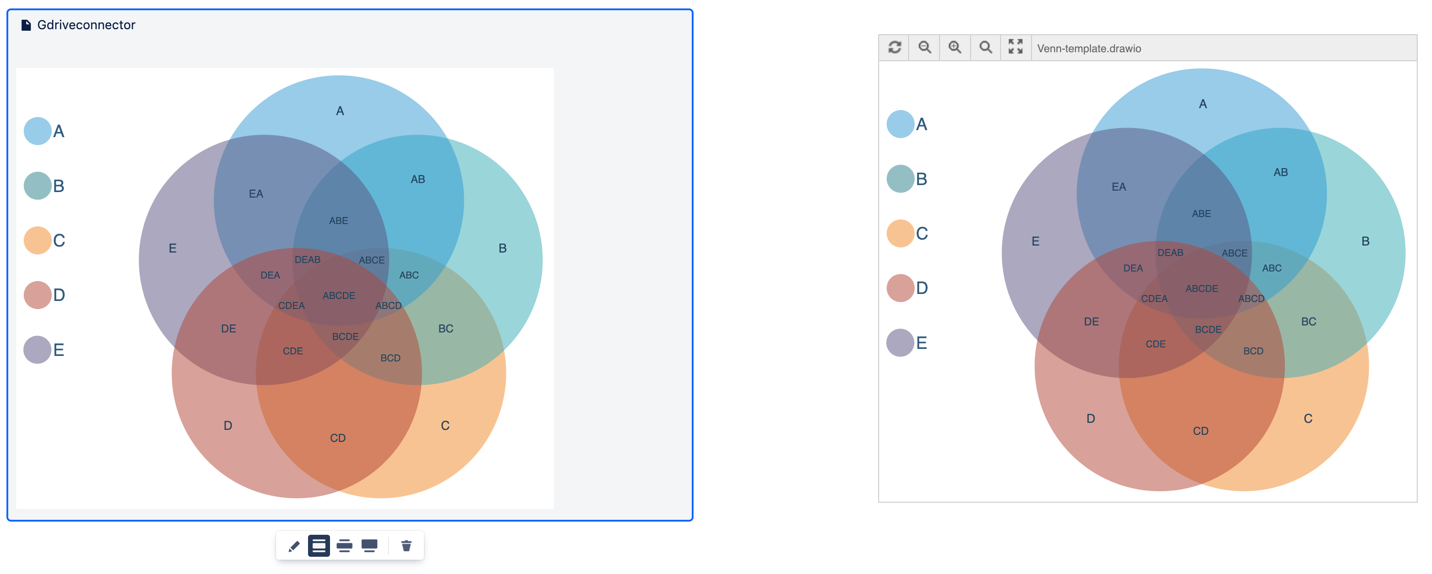Click the Gdriveconnector file icon
The width and height of the screenshot is (1432, 574).
(x=26, y=25)
